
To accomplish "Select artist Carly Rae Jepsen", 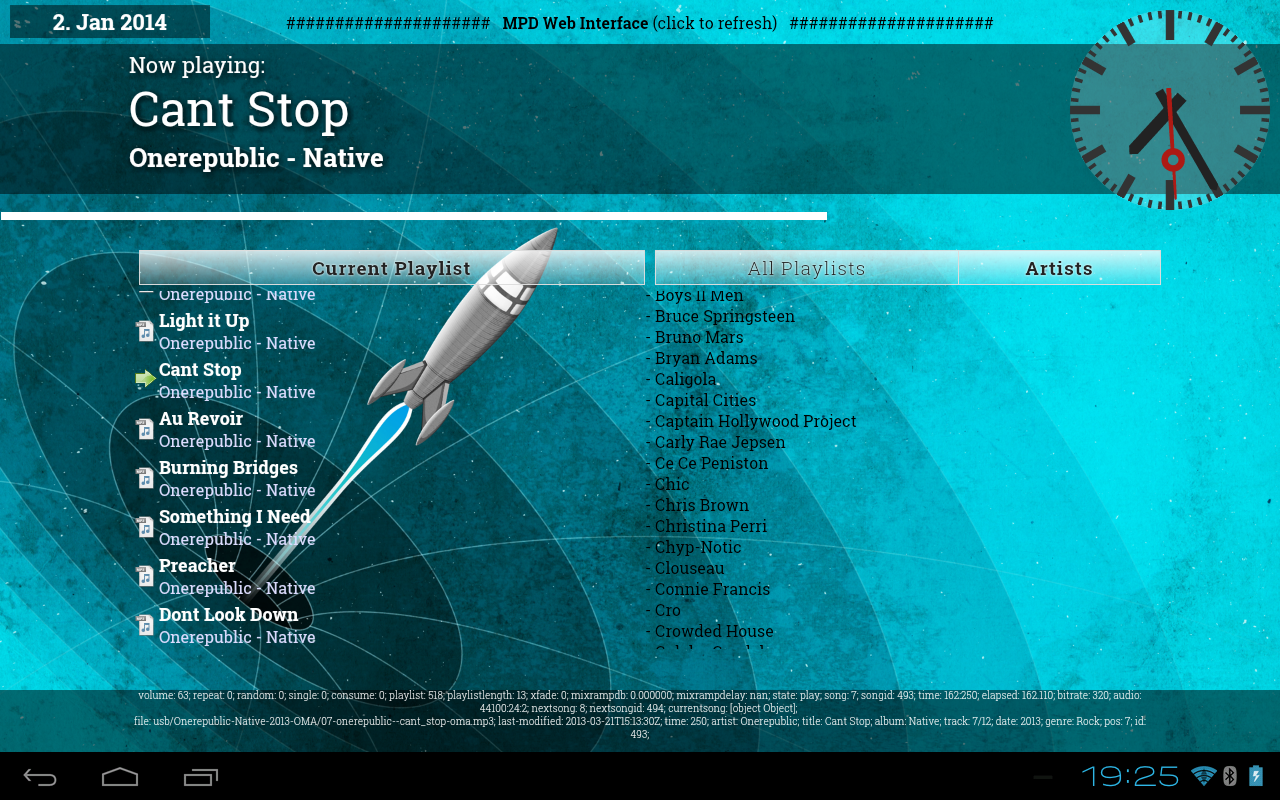I will coord(720,442).
